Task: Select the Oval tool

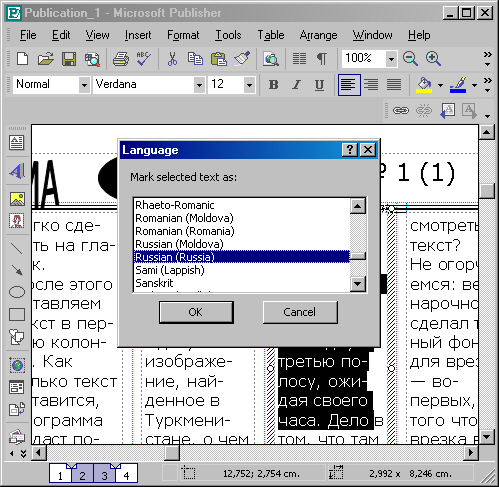Action: pyautogui.click(x=16, y=292)
